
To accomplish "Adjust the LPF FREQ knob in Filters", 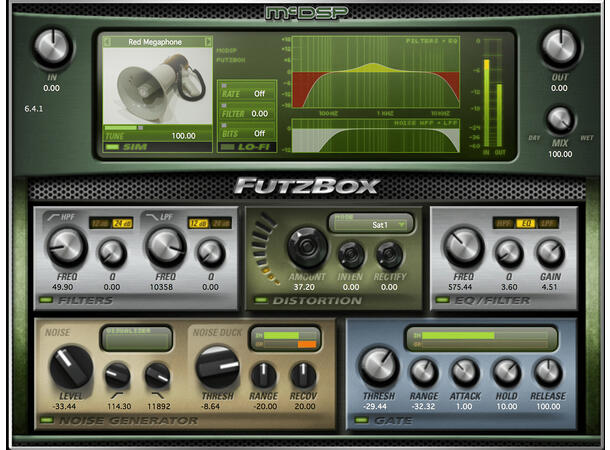I will 166,247.
